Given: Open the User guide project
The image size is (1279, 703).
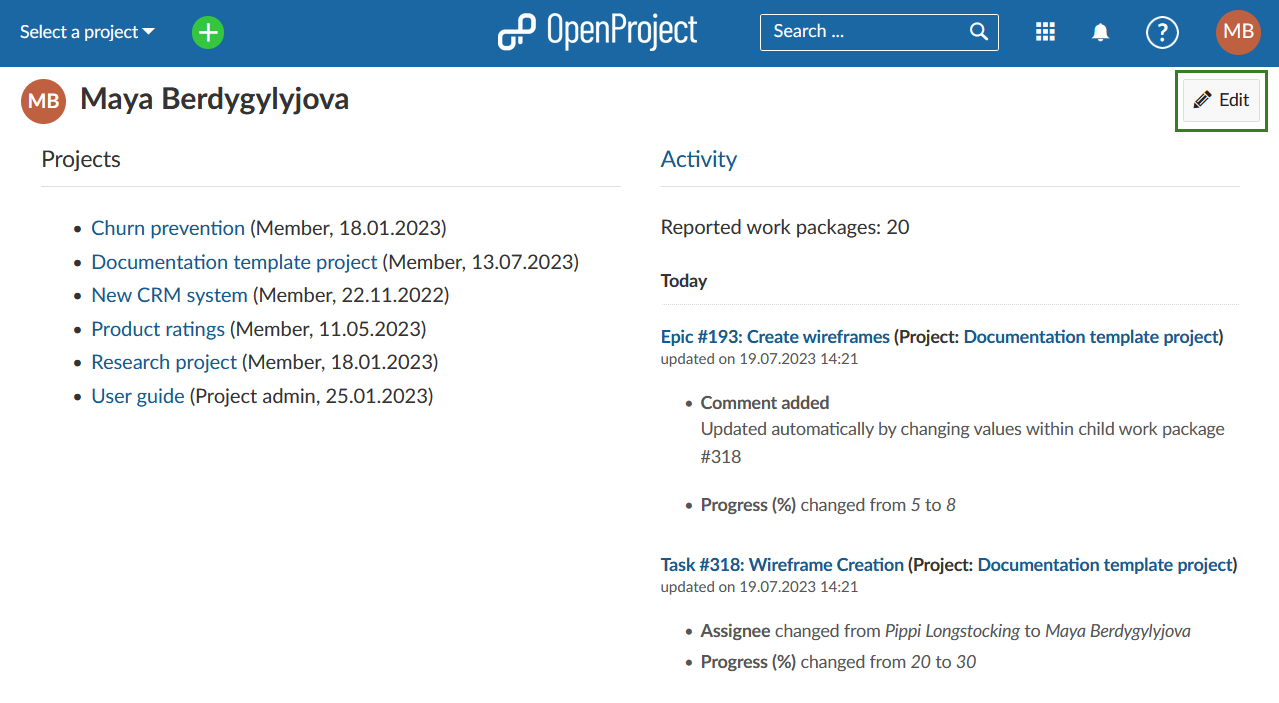Looking at the screenshot, I should click(x=138, y=396).
